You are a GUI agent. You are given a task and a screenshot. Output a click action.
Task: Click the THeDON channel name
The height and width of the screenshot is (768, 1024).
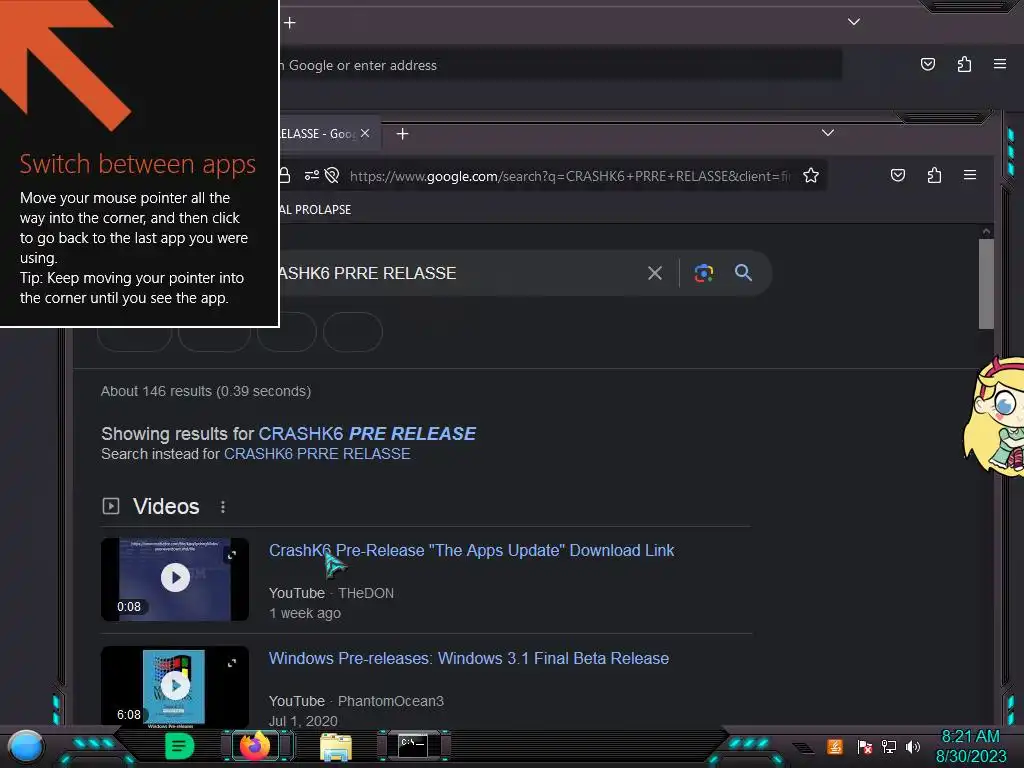click(x=366, y=593)
